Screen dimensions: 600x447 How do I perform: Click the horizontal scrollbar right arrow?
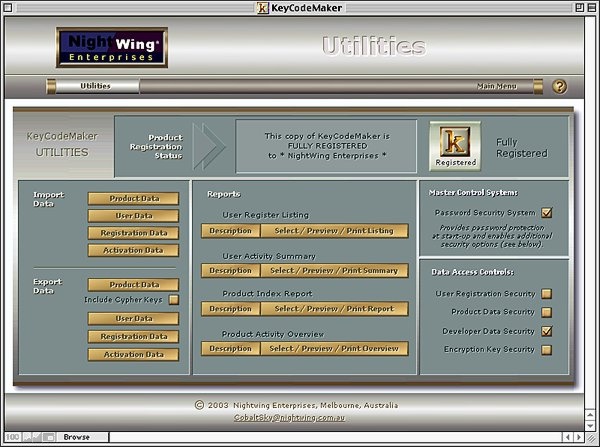coord(579,437)
